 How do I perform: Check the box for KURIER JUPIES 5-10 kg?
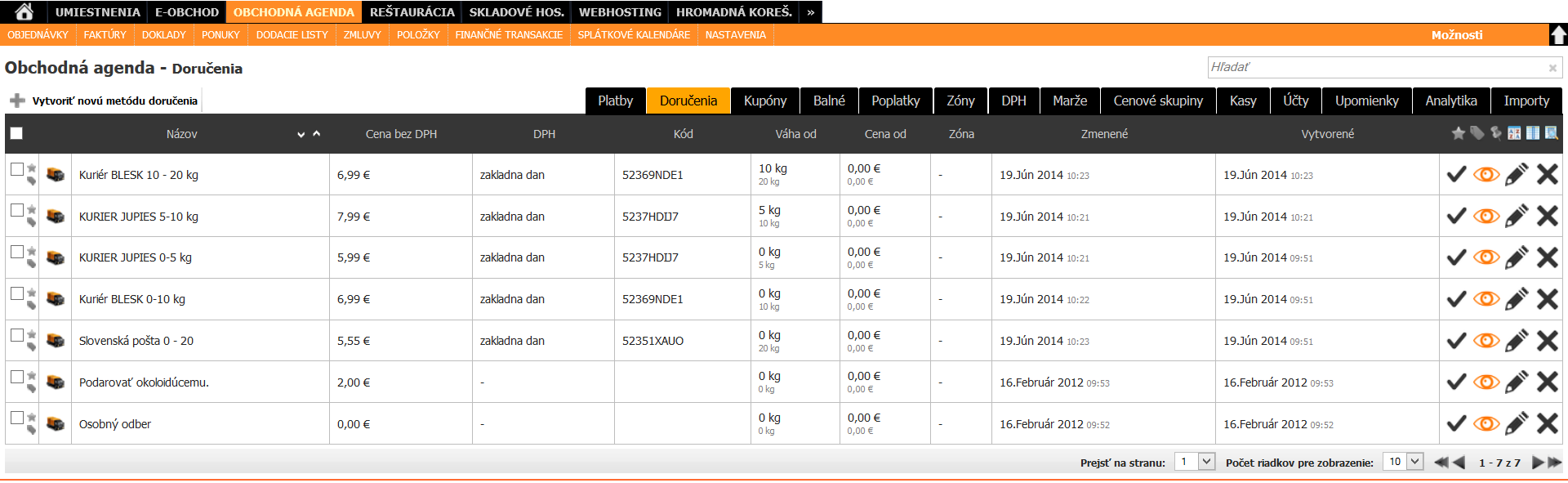point(16,211)
